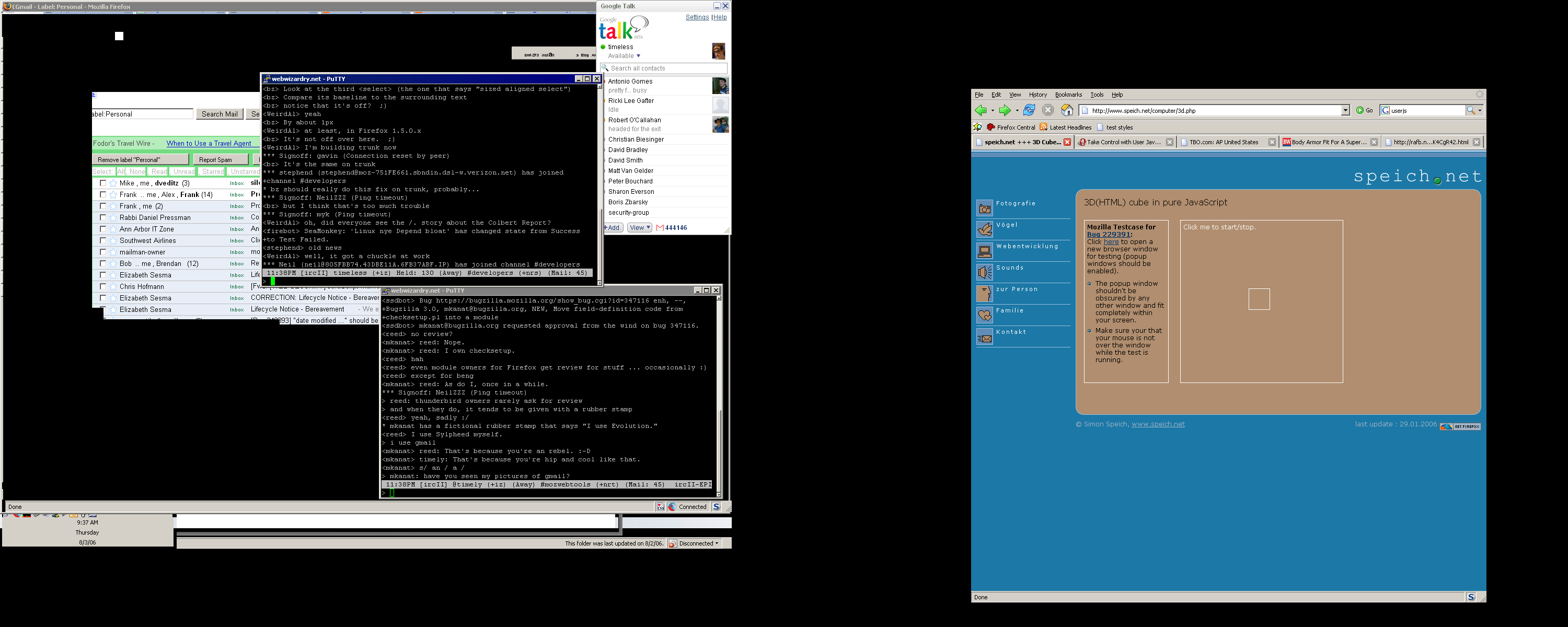Click the search magnifier in Firefox search box
Viewport: 1568px width, 627px height.
(x=1471, y=110)
